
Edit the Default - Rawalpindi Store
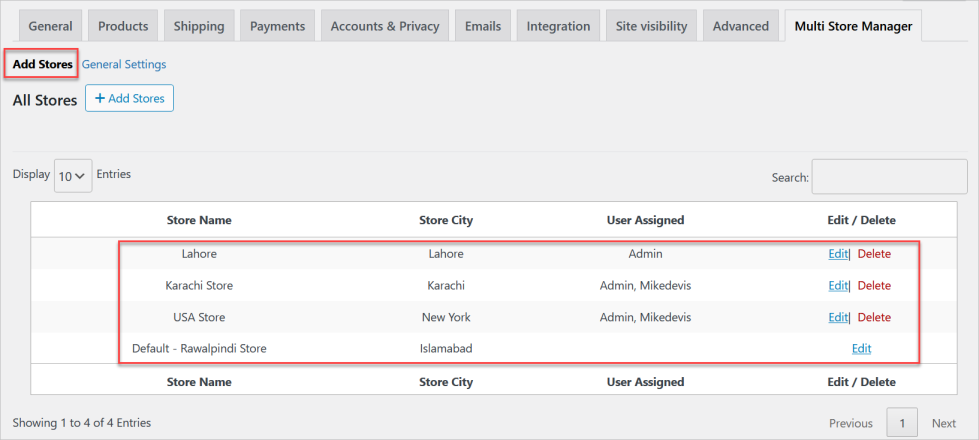click(x=861, y=349)
